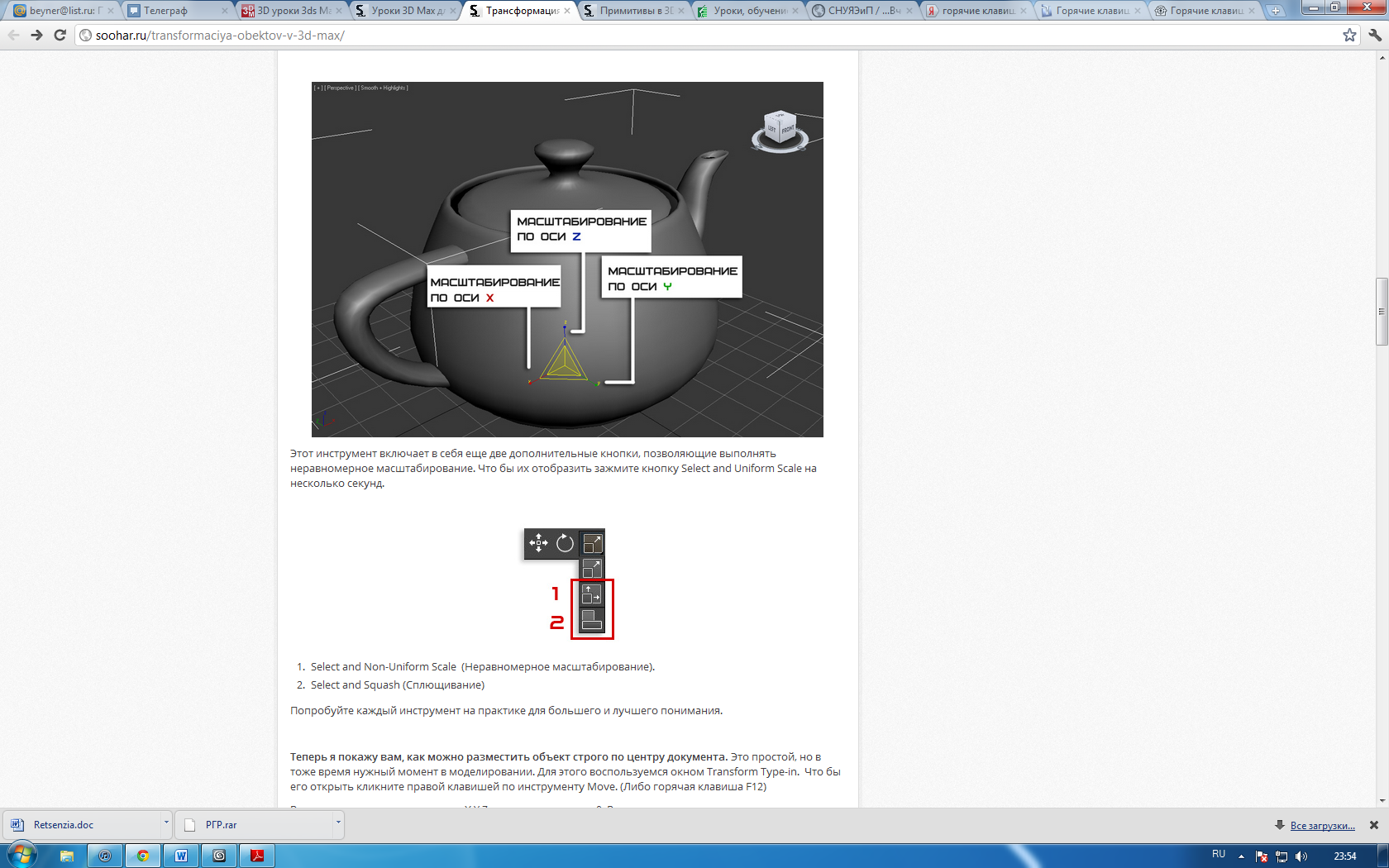Switch to the Уроки 3D Max tab

[405, 11]
